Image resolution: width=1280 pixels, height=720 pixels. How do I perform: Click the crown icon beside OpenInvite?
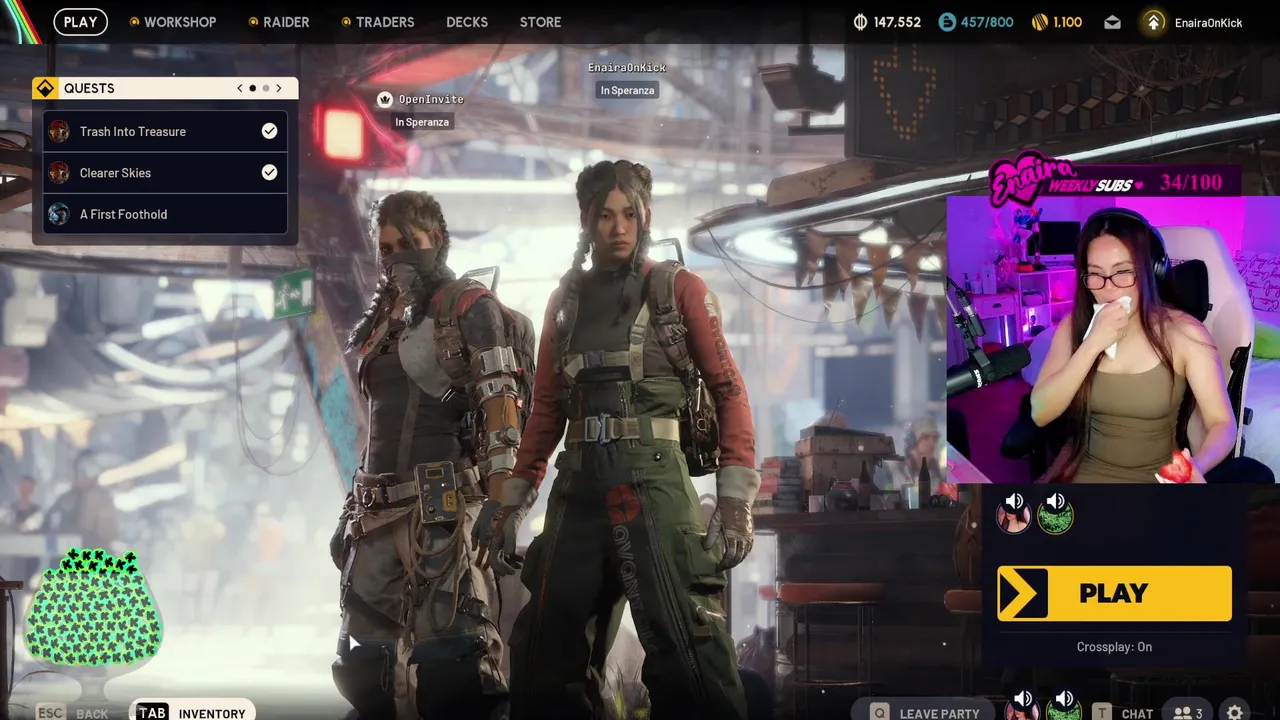pyautogui.click(x=385, y=99)
